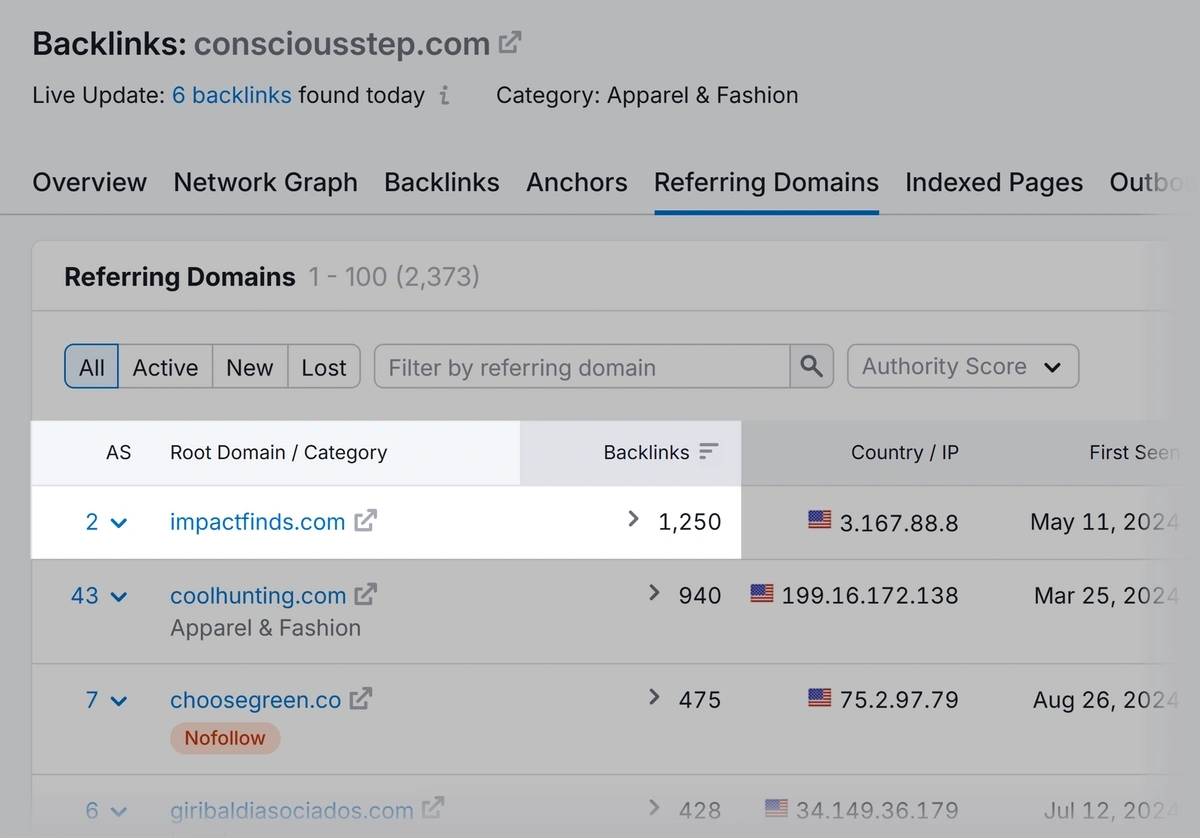1200x838 pixels.
Task: Focus the Filter by referring domain field
Action: 583,367
